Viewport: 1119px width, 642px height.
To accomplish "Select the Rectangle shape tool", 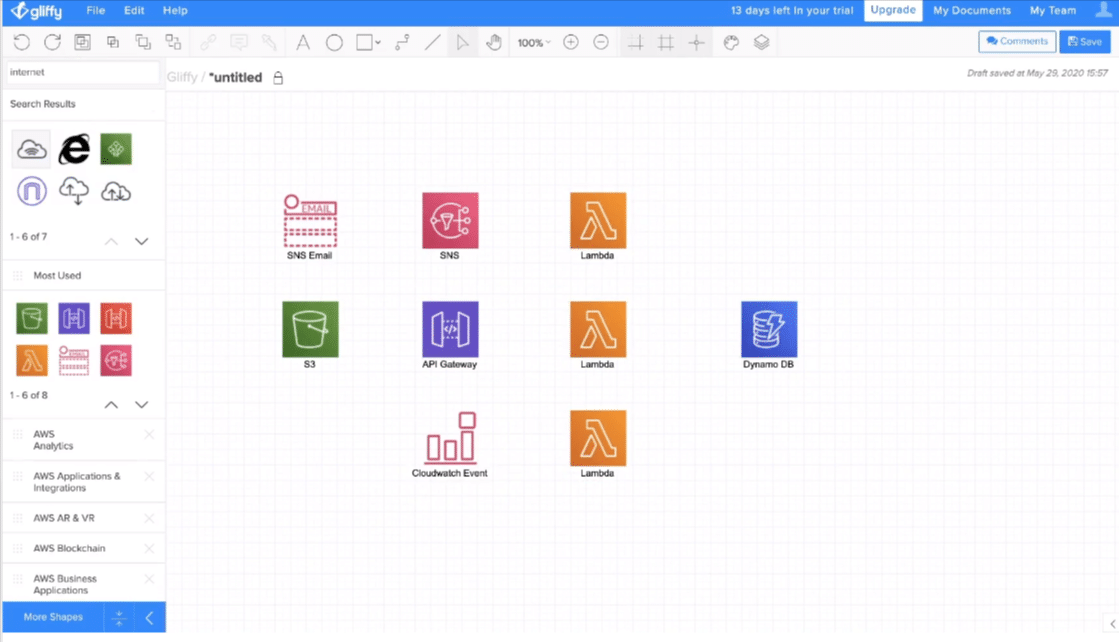I will 364,42.
